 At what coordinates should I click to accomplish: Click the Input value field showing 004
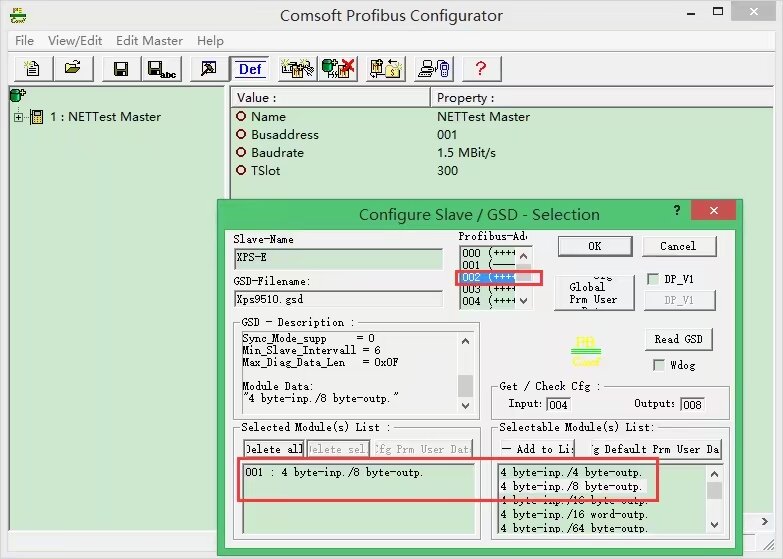[558, 405]
